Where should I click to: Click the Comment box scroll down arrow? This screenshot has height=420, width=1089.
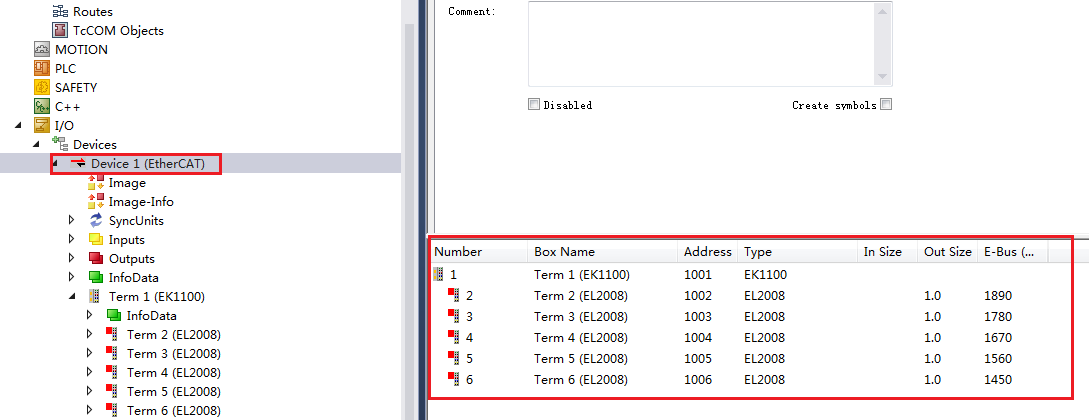883,76
